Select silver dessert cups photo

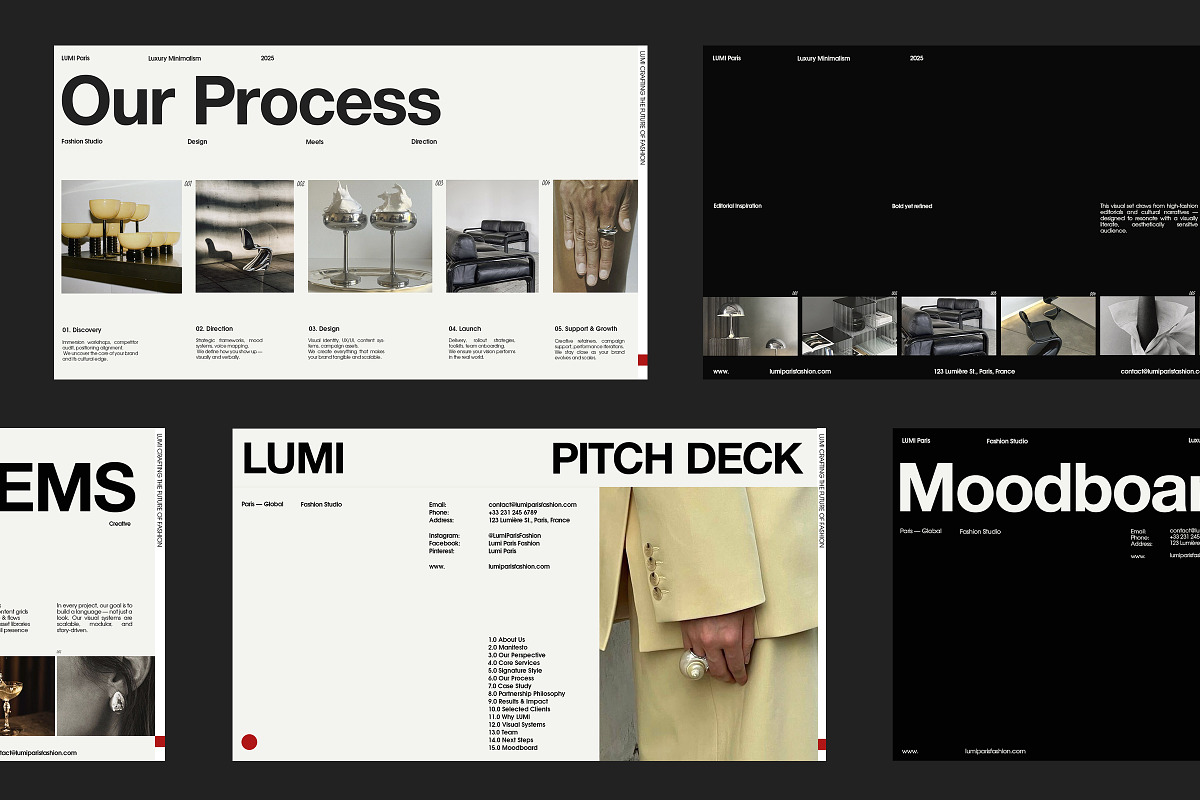370,236
